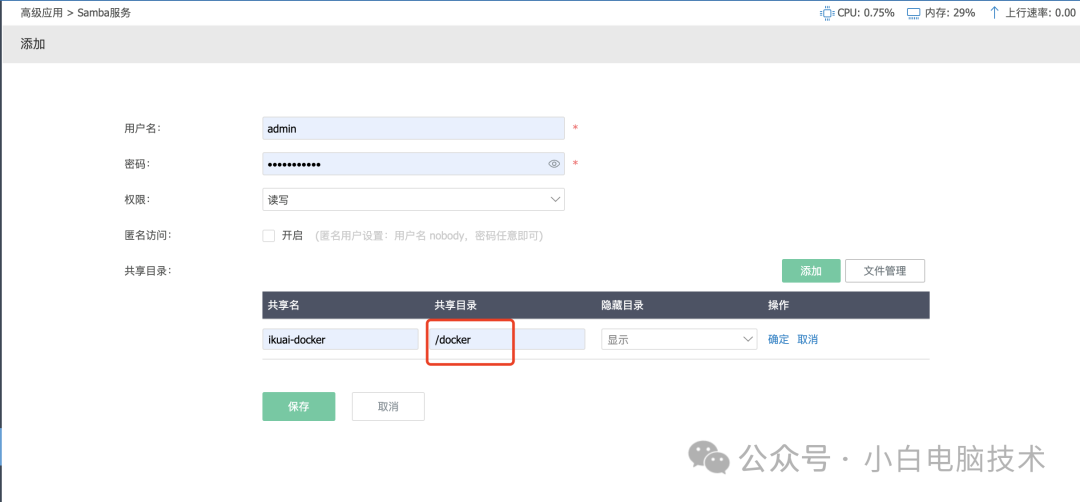
Task: Click the 开启 checkbox label
Action: [292, 236]
